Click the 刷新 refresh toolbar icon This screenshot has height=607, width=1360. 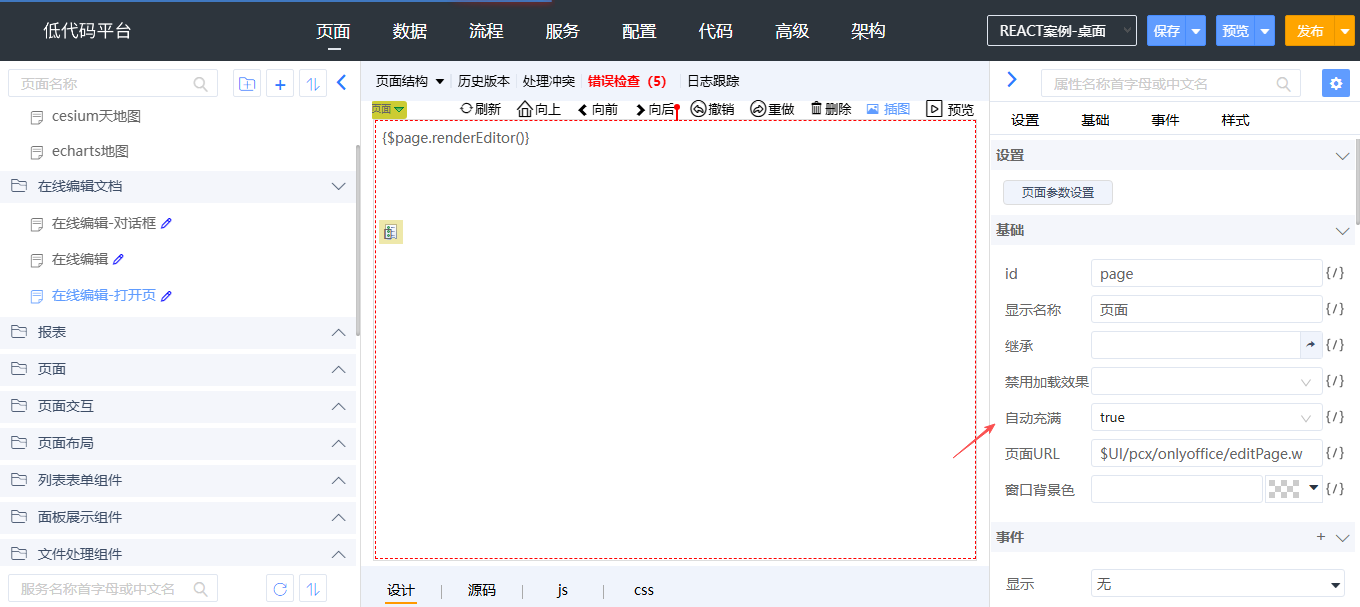click(466, 109)
